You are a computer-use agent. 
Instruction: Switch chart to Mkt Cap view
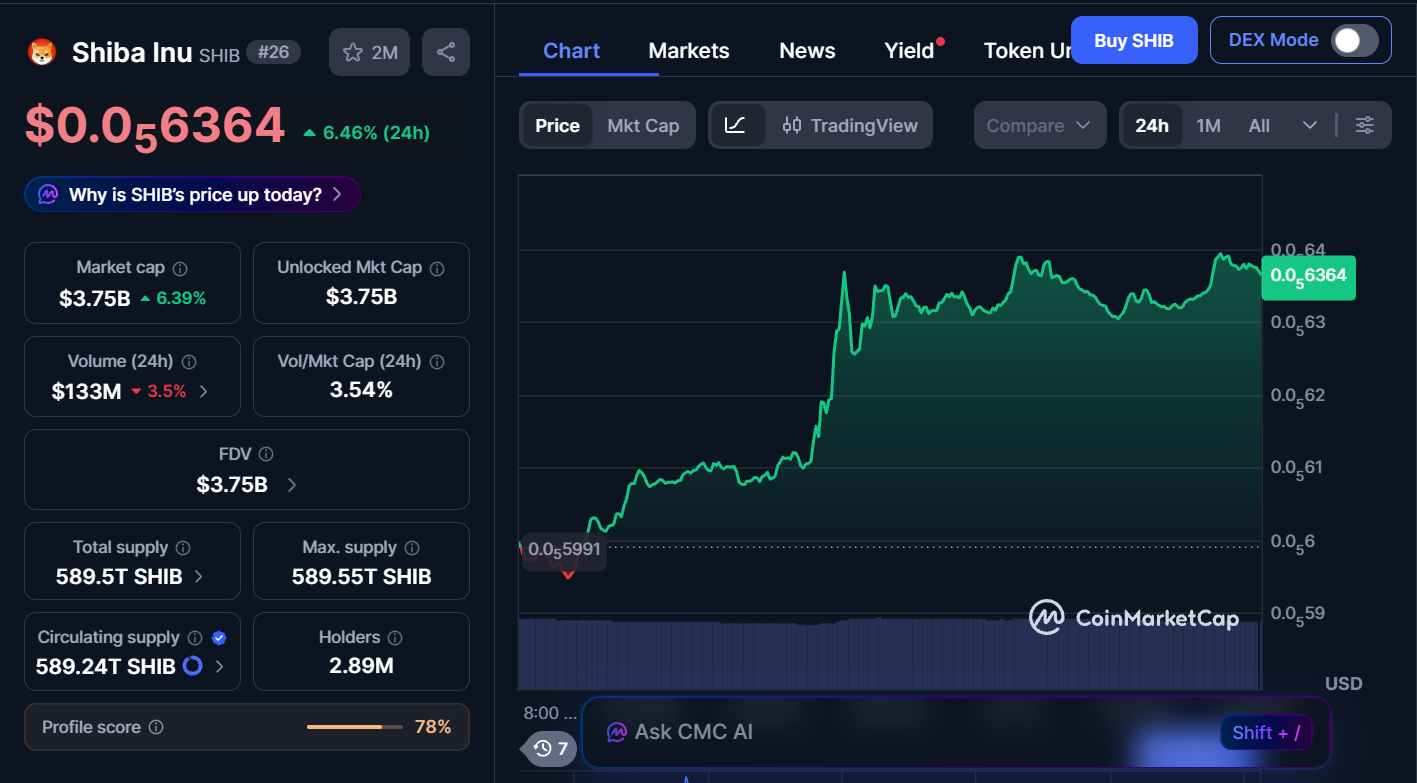coord(643,125)
